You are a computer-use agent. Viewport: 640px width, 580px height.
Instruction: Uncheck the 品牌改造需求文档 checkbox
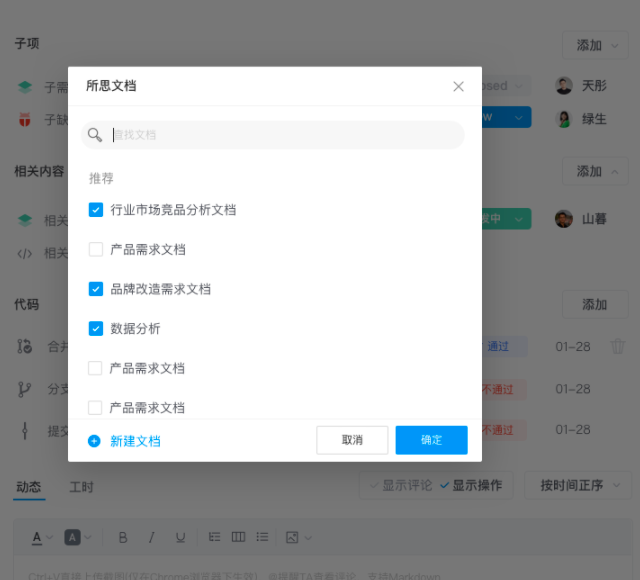point(96,289)
